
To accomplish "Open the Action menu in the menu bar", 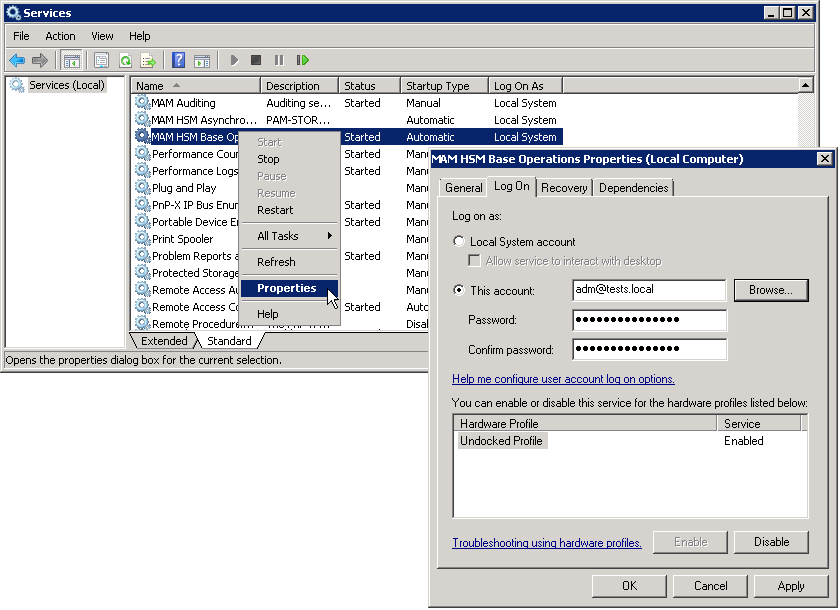I will [x=60, y=36].
